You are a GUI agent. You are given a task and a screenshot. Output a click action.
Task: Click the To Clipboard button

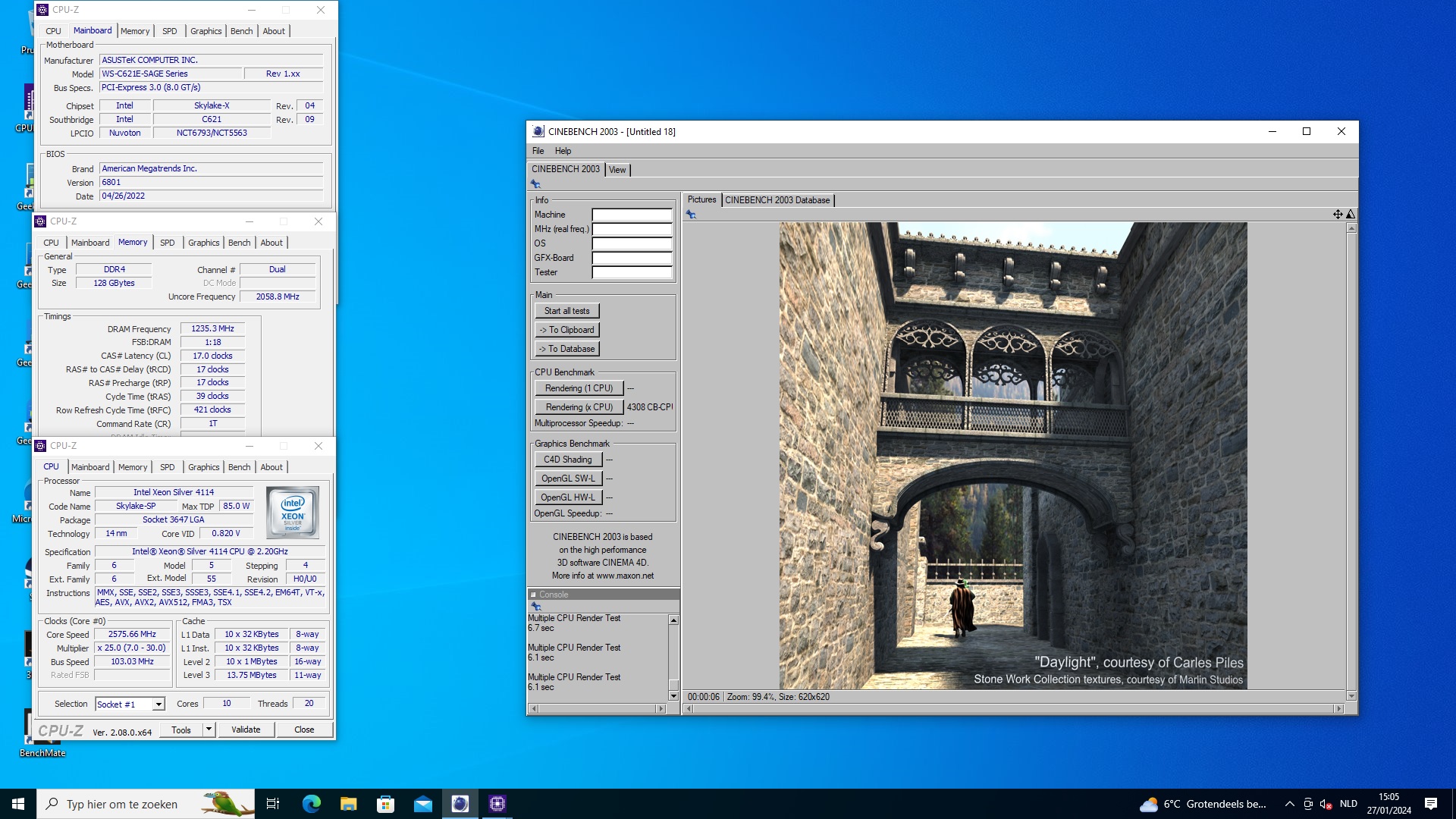(566, 330)
